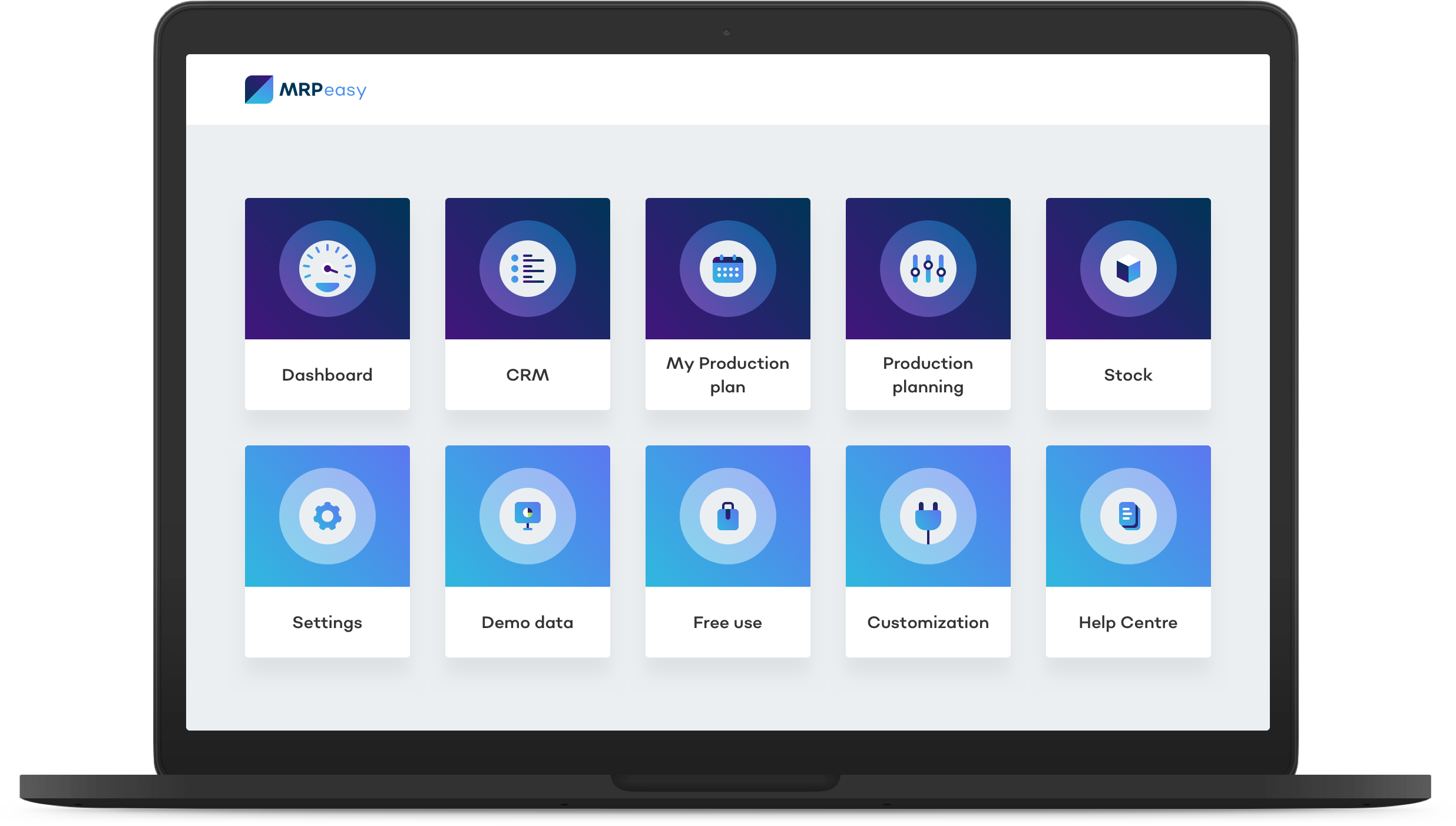Click the Free use shopping bag icon

pyautogui.click(x=728, y=516)
